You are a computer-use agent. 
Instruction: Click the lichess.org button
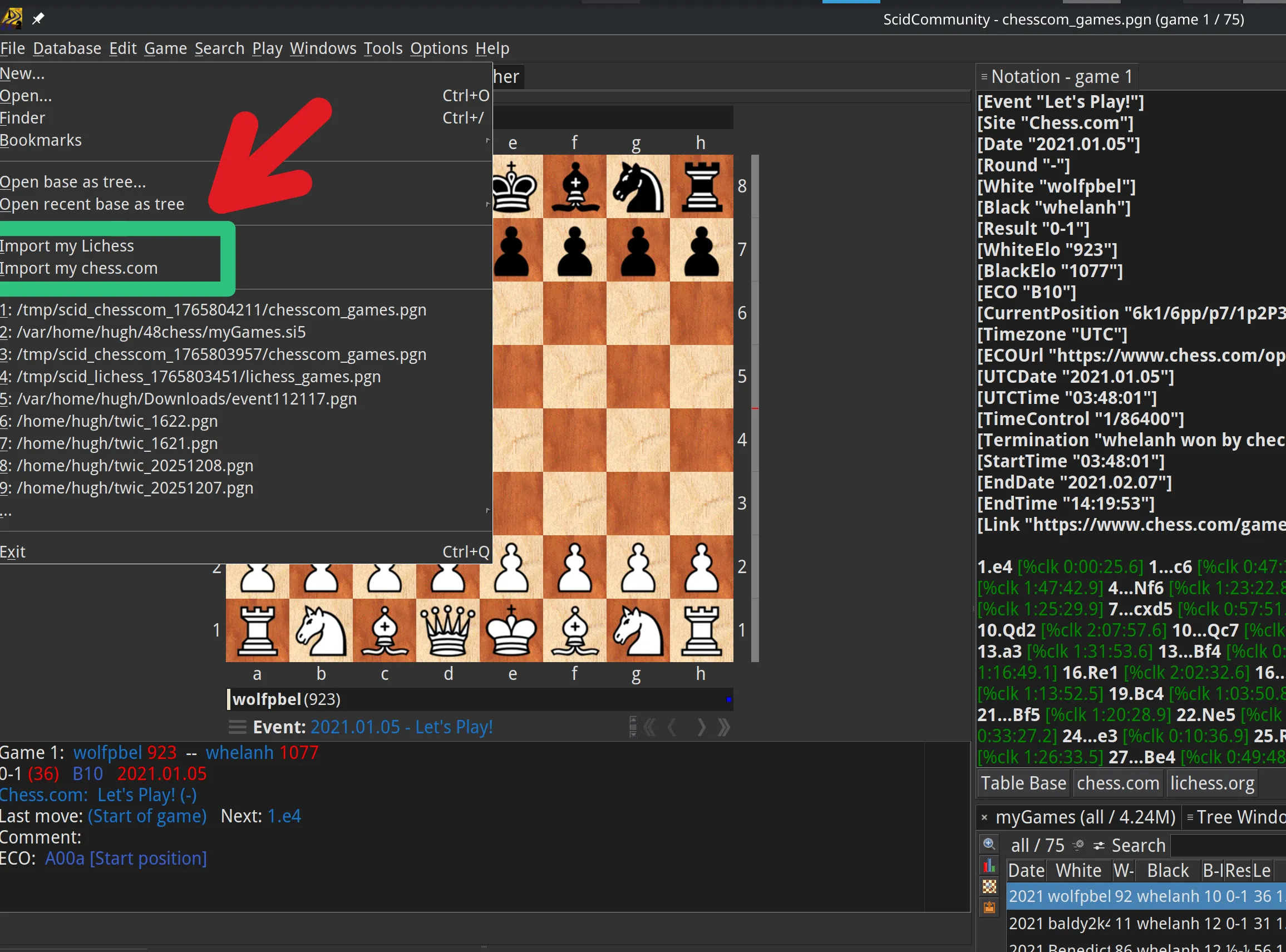pos(1211,783)
